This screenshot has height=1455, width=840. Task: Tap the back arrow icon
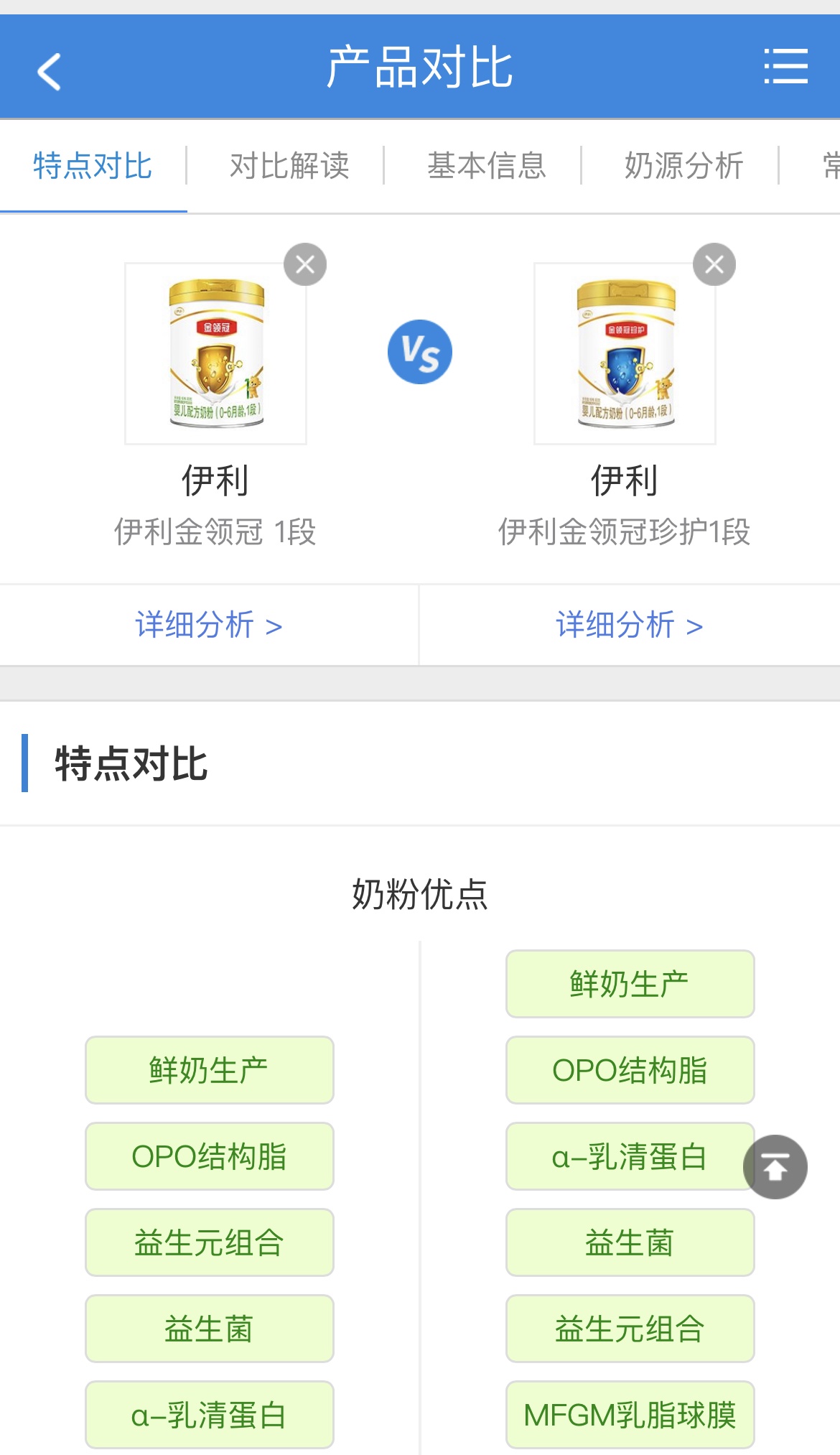(49, 71)
